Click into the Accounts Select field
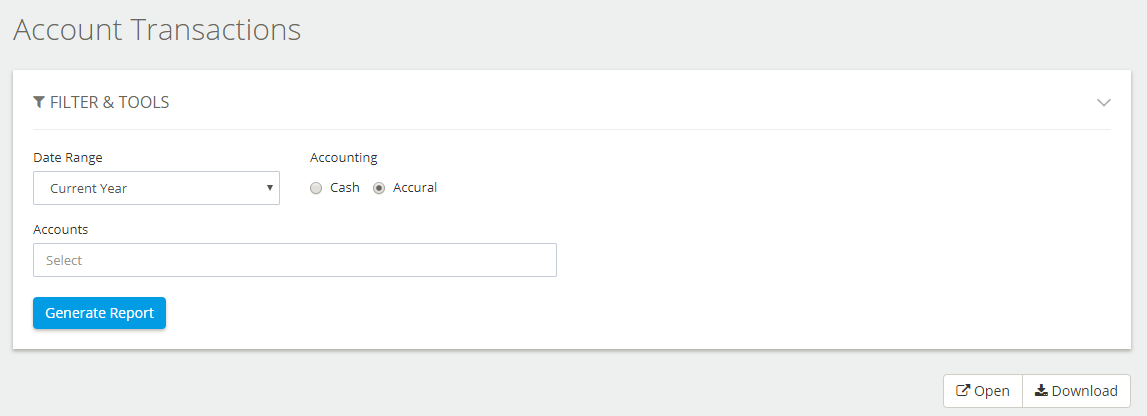1147x416 pixels. [x=295, y=260]
